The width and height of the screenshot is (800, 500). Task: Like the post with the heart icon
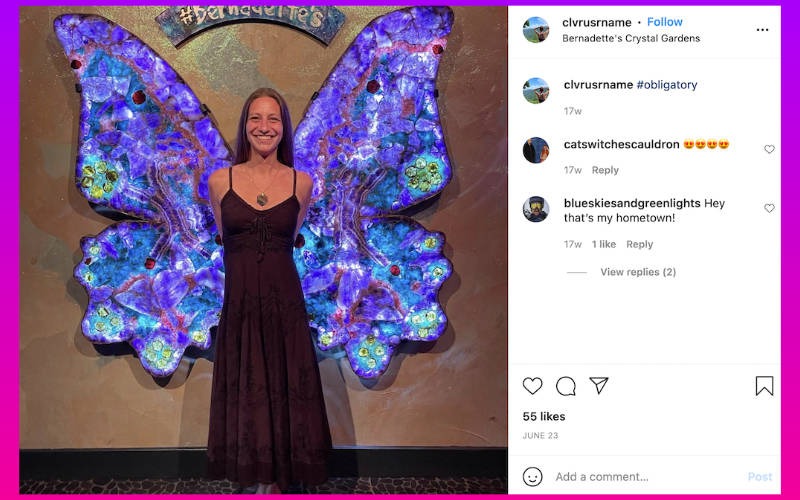click(532, 386)
